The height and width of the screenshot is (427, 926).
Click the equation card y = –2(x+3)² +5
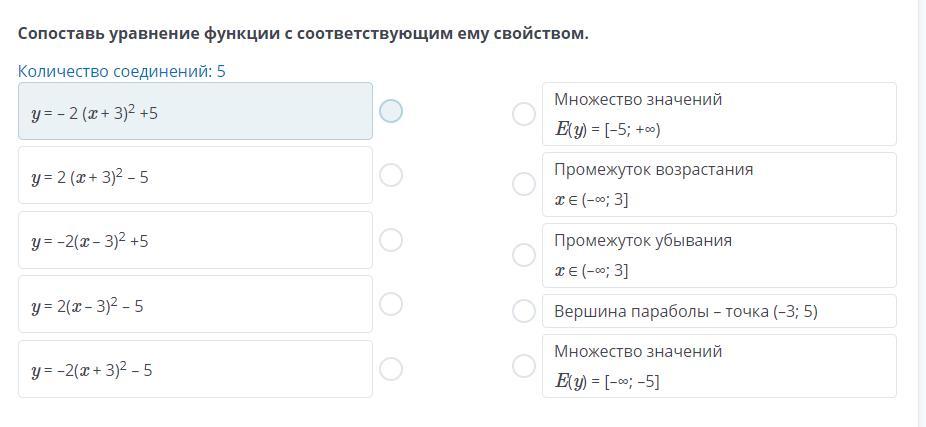(x=195, y=112)
